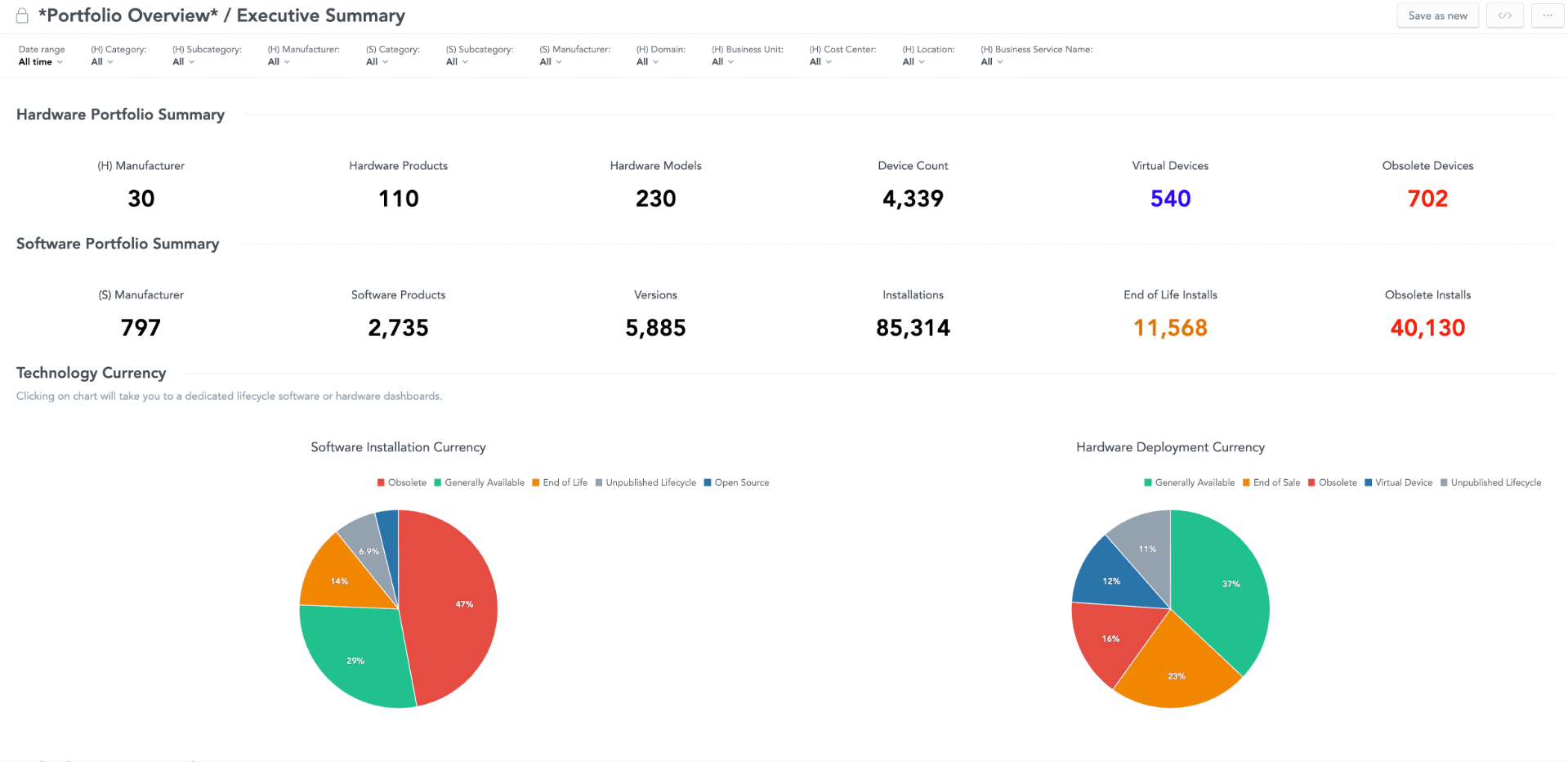Click the lock icon beside the dashboard title

click(22, 16)
